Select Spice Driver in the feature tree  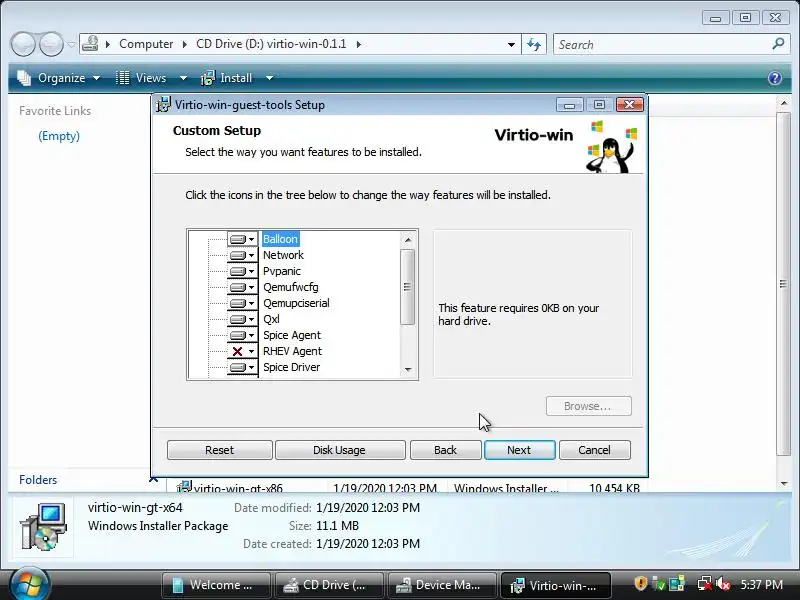tap(291, 367)
